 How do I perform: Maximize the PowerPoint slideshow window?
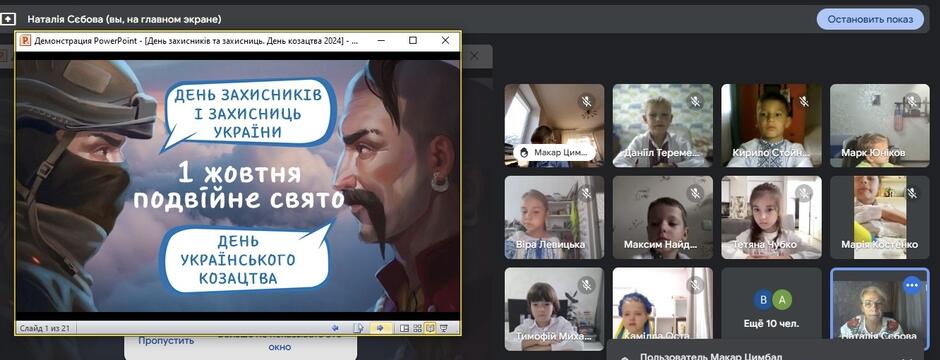pyautogui.click(x=412, y=41)
